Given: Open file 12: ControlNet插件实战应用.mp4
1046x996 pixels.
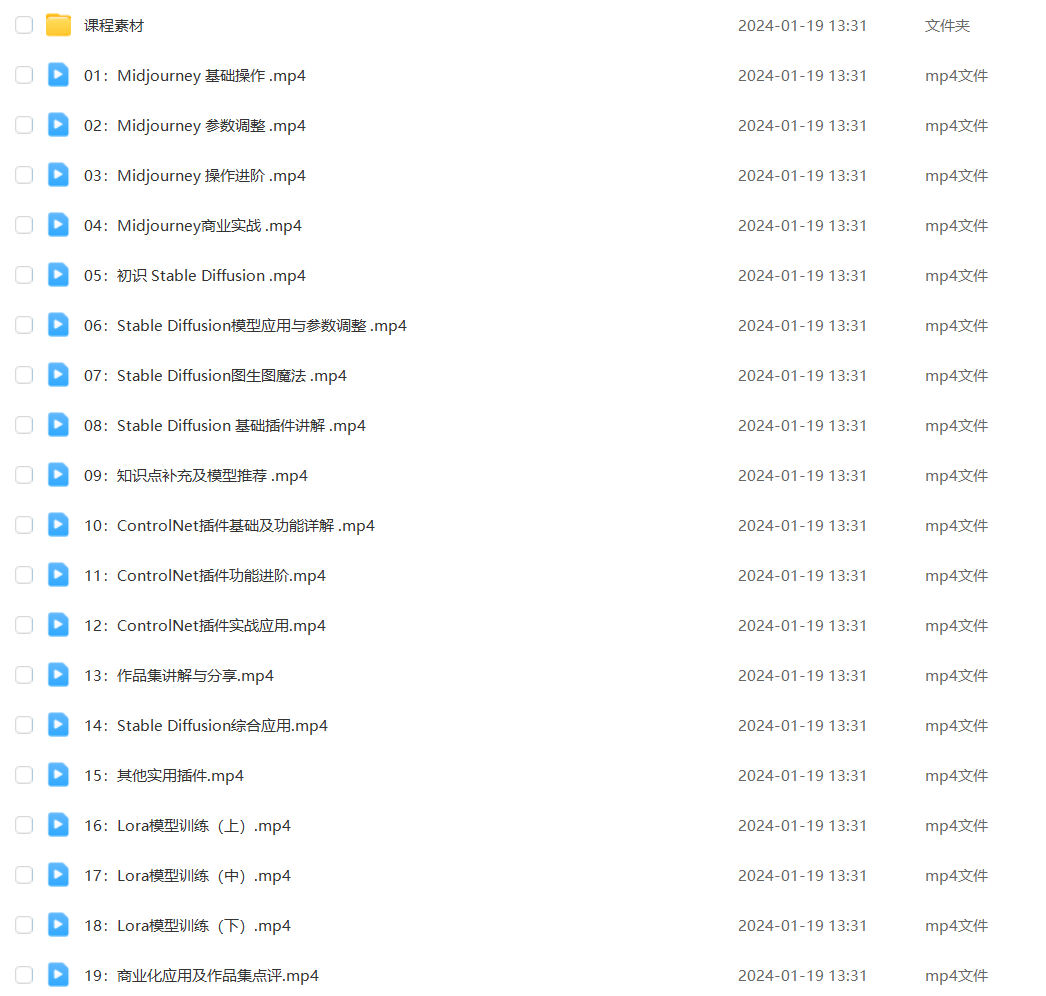Looking at the screenshot, I should pos(205,626).
